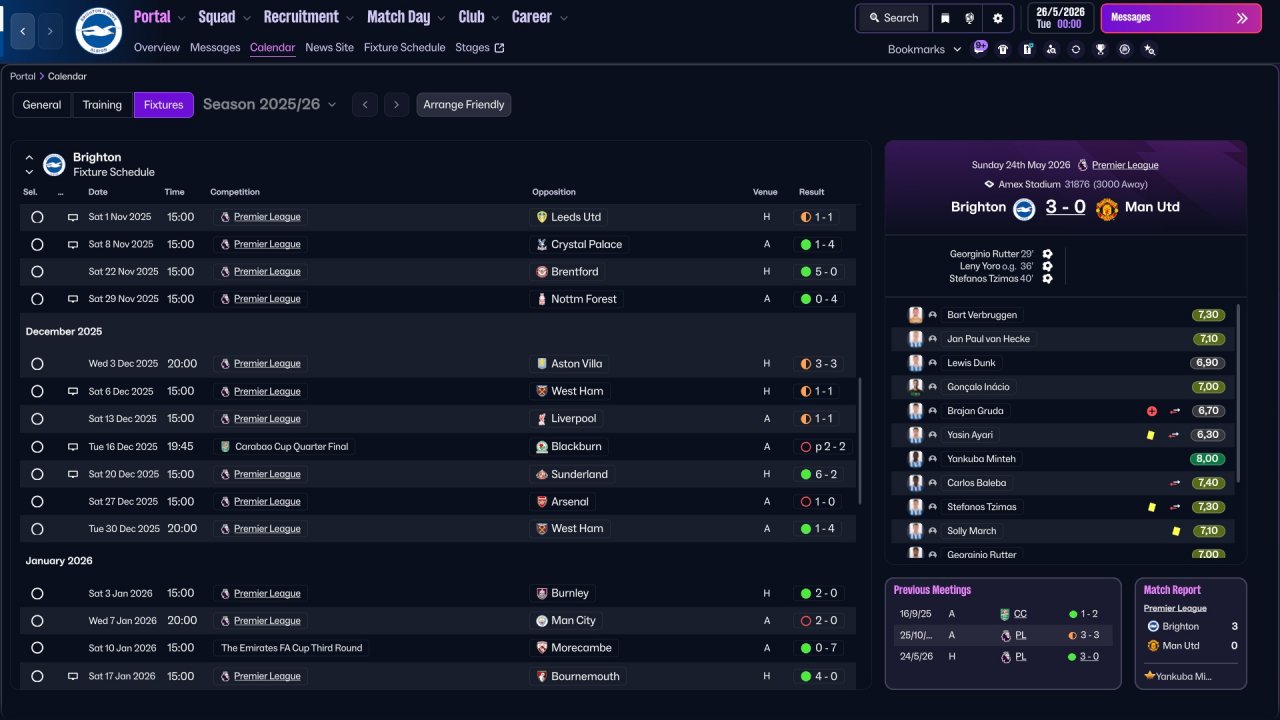
Task: Go to the previous season arrow
Action: (365, 105)
